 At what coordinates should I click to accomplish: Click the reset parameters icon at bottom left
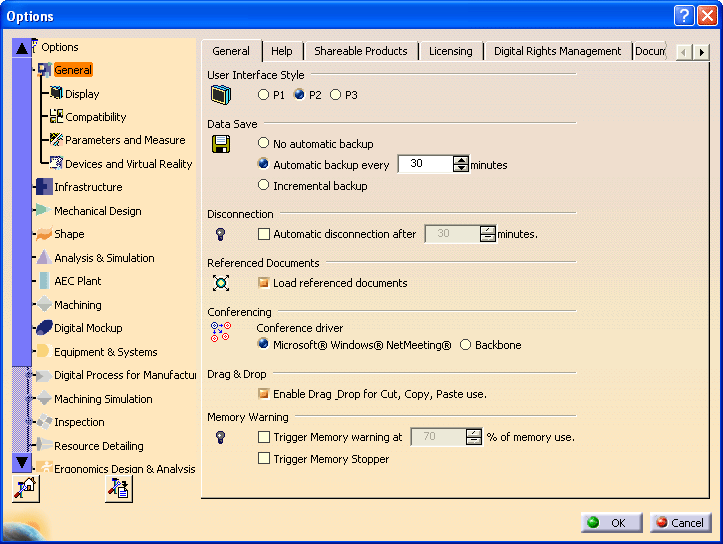point(25,488)
